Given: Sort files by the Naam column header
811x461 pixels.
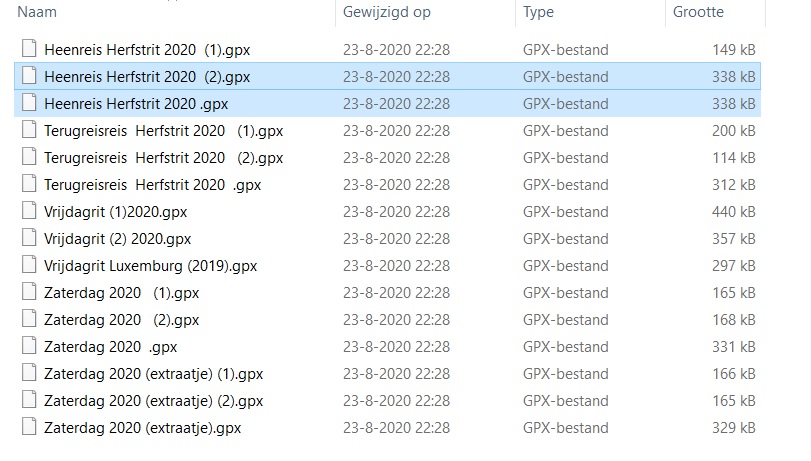Looking at the screenshot, I should click(37, 12).
